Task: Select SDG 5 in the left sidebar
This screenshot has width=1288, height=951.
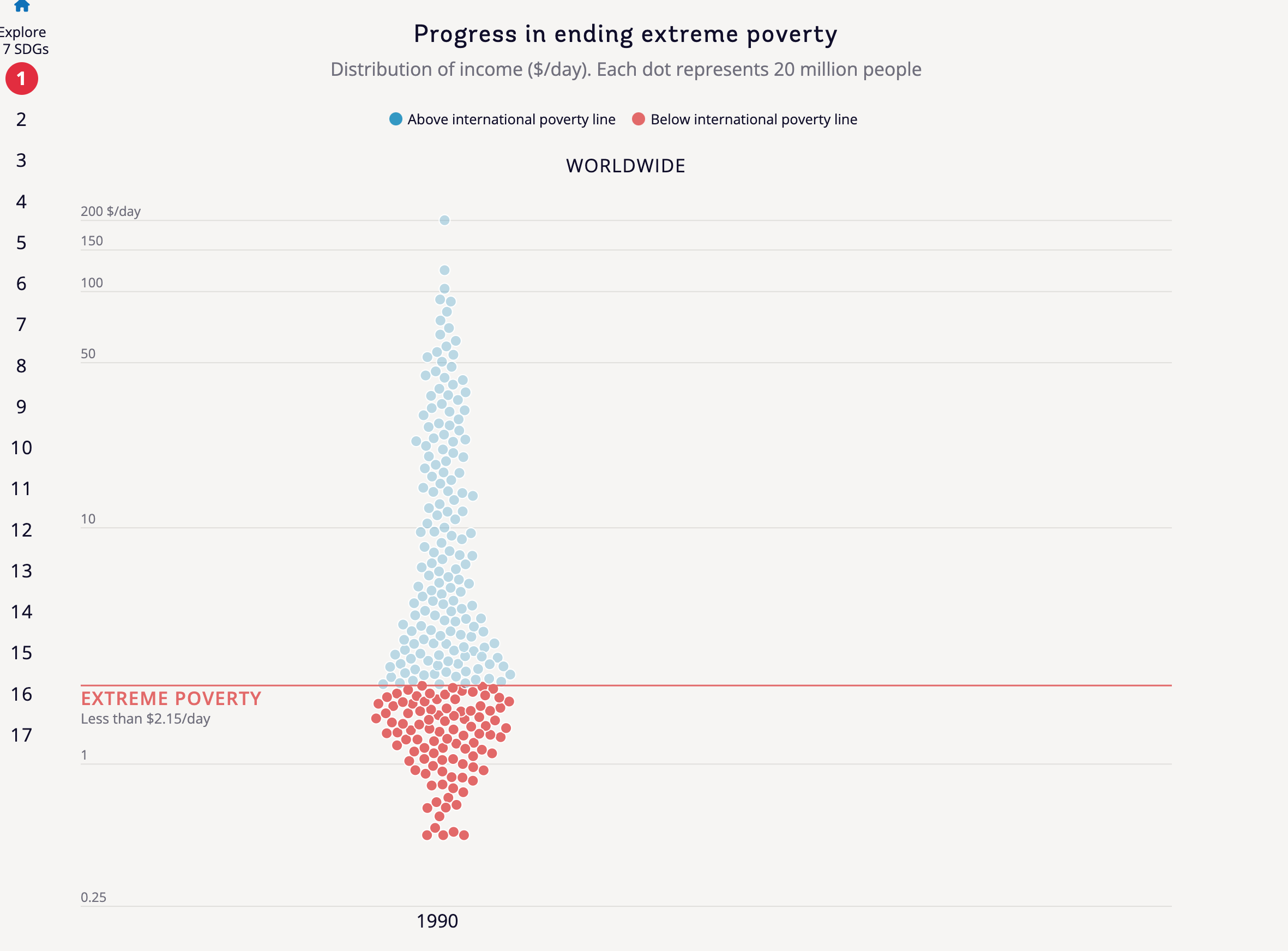Action: click(x=21, y=243)
